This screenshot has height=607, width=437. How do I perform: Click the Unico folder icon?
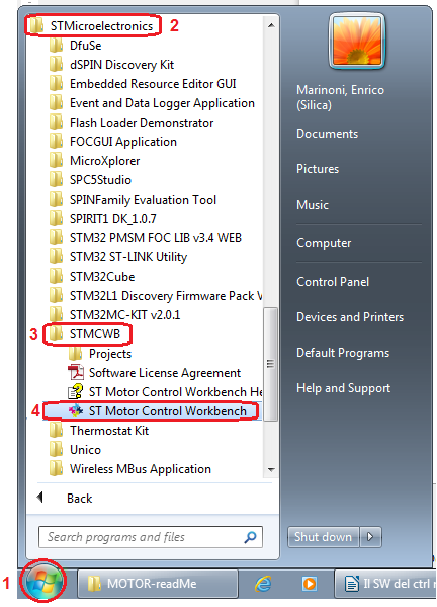pyautogui.click(x=57, y=450)
